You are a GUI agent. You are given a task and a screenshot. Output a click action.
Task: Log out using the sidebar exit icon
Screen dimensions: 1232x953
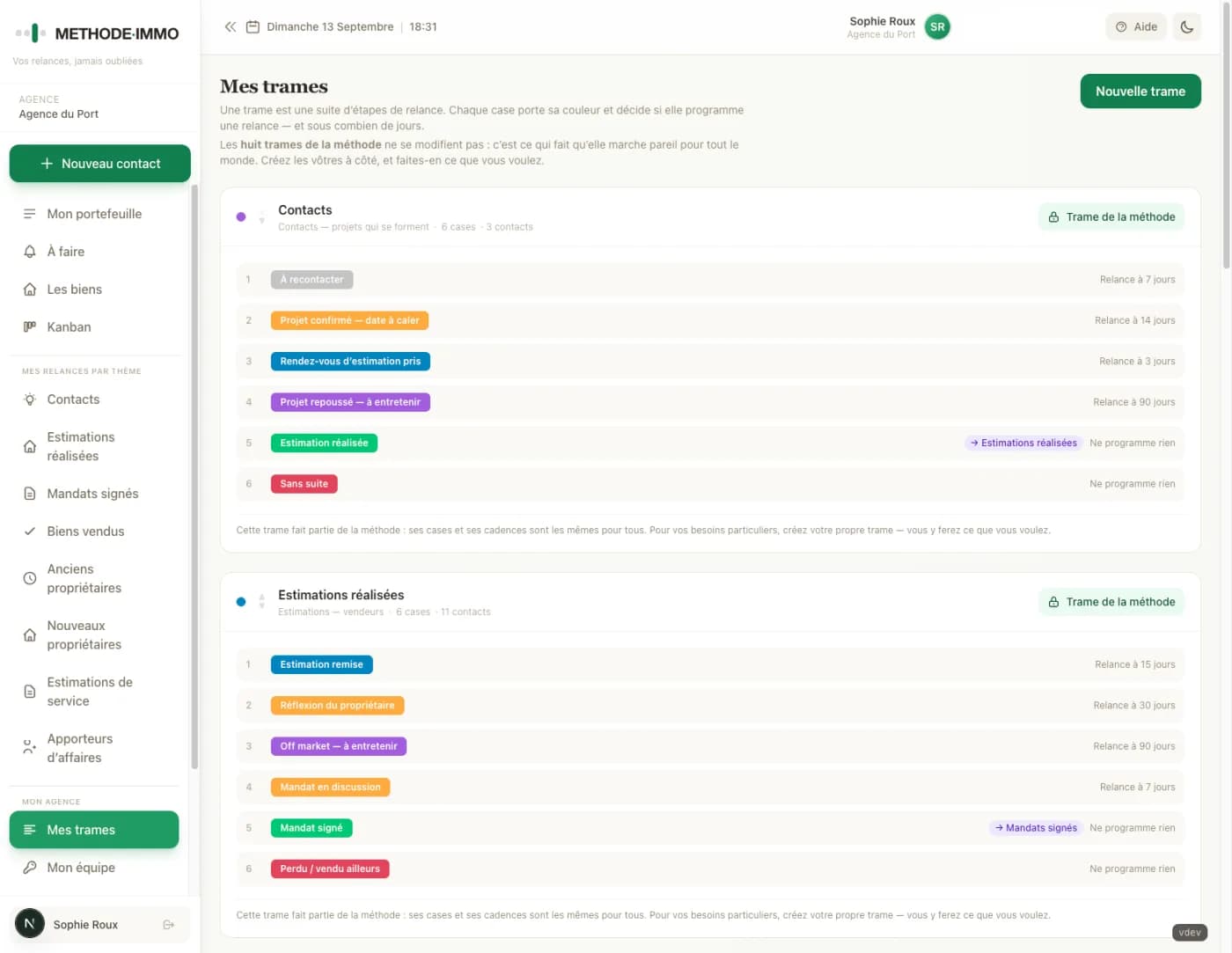click(169, 925)
